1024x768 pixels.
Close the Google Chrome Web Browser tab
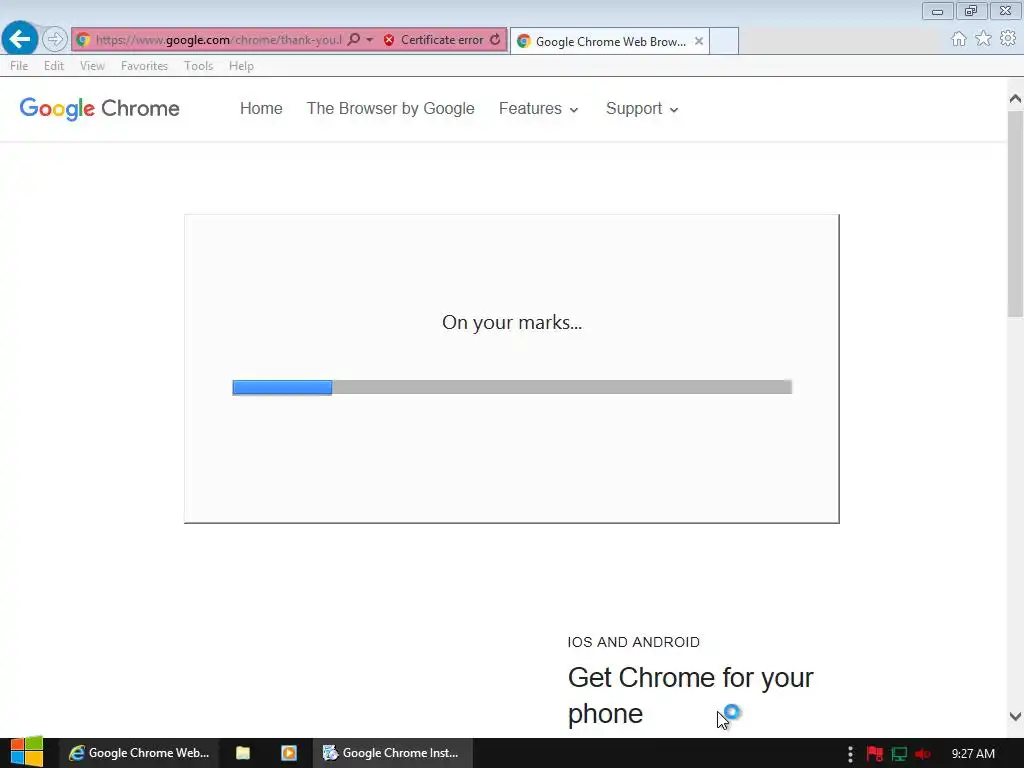699,41
